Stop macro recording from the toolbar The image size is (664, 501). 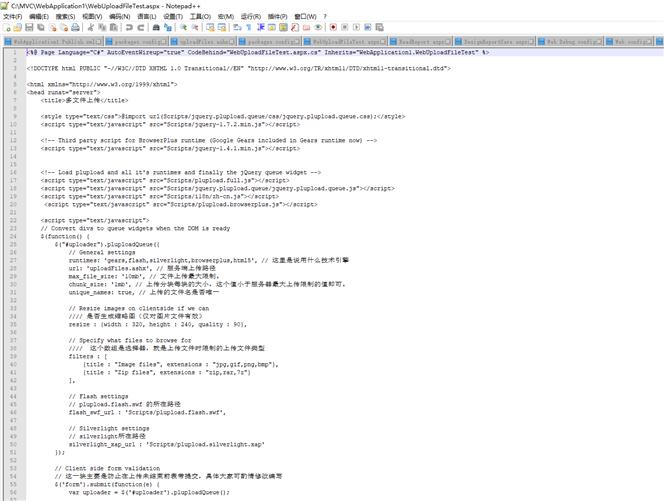click(345, 28)
